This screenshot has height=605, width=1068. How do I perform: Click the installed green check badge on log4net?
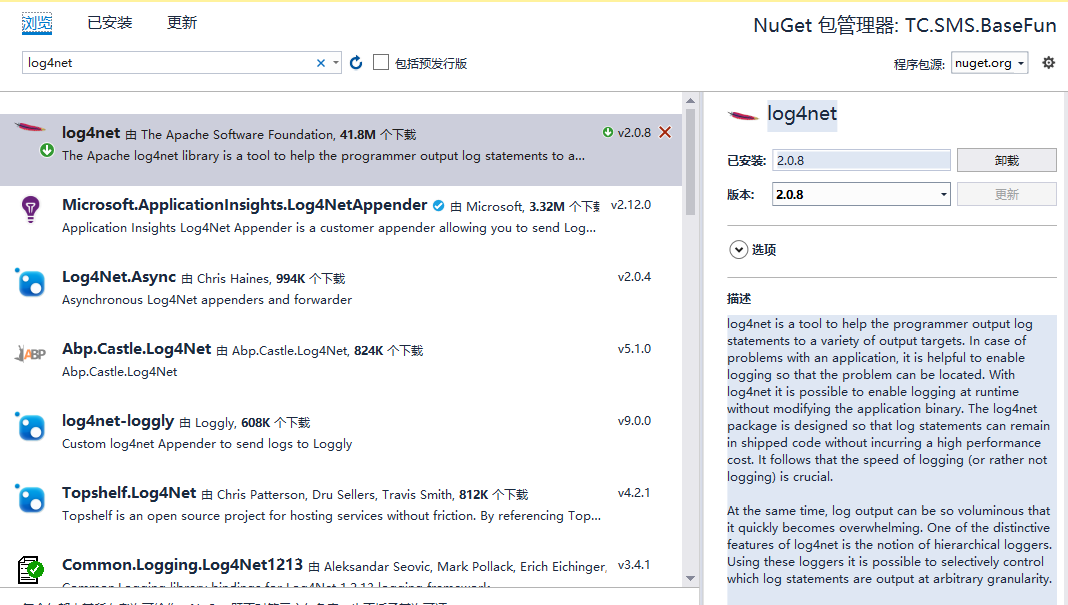pyautogui.click(x=47, y=150)
